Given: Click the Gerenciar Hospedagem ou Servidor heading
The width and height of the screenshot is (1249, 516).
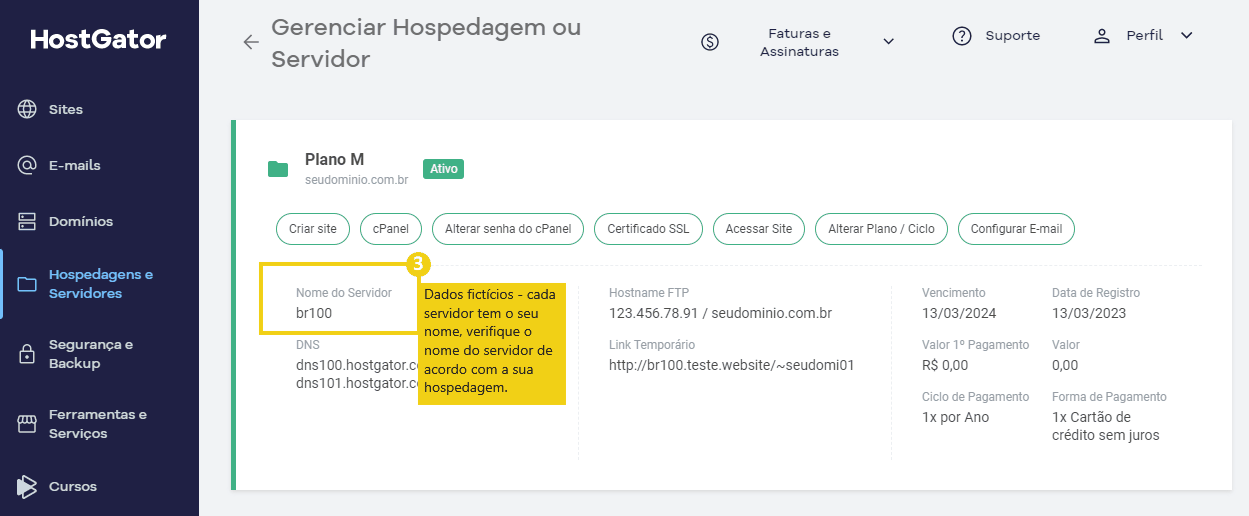Looking at the screenshot, I should click(x=426, y=42).
